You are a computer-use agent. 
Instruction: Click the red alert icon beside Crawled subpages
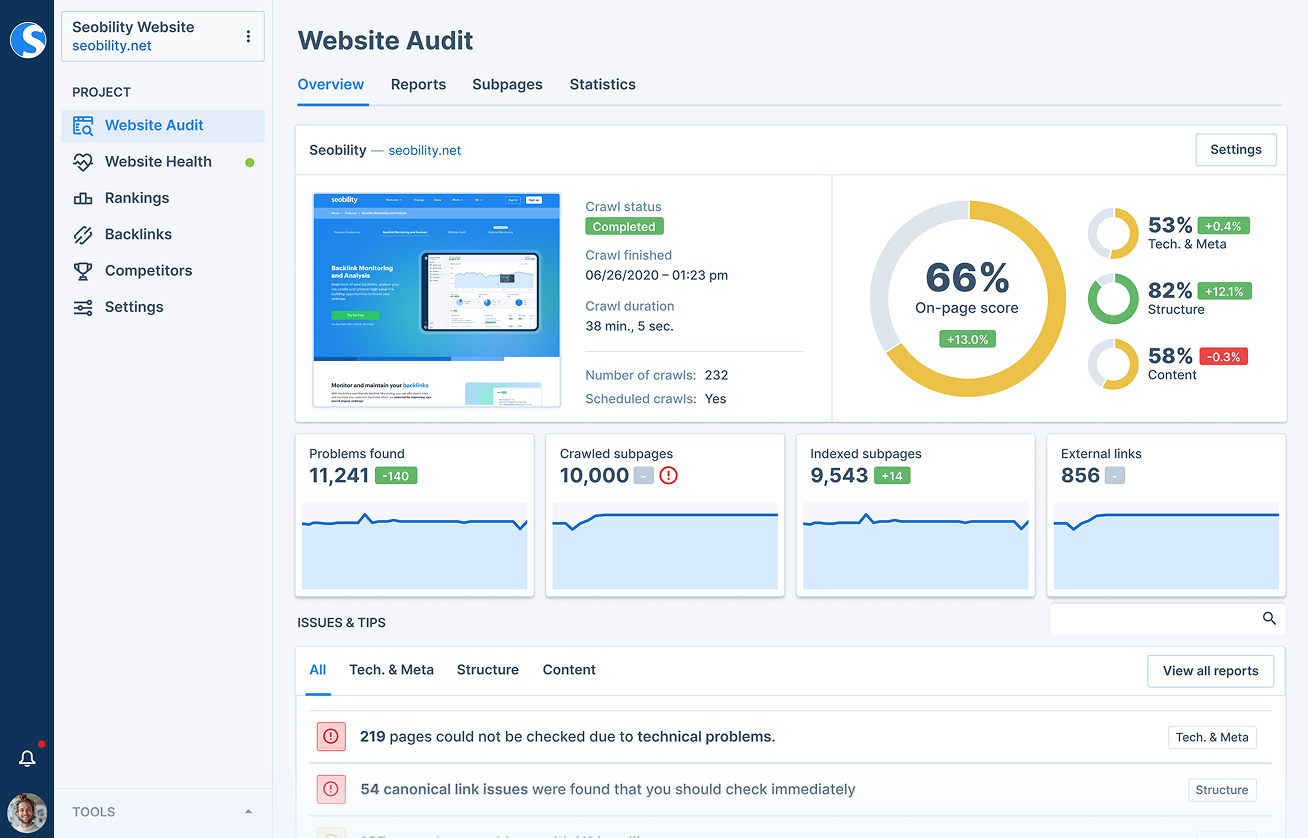click(668, 477)
